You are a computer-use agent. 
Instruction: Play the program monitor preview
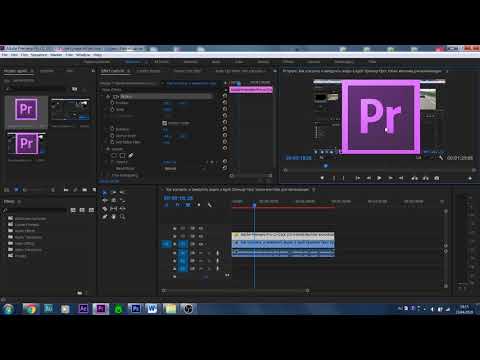click(379, 178)
